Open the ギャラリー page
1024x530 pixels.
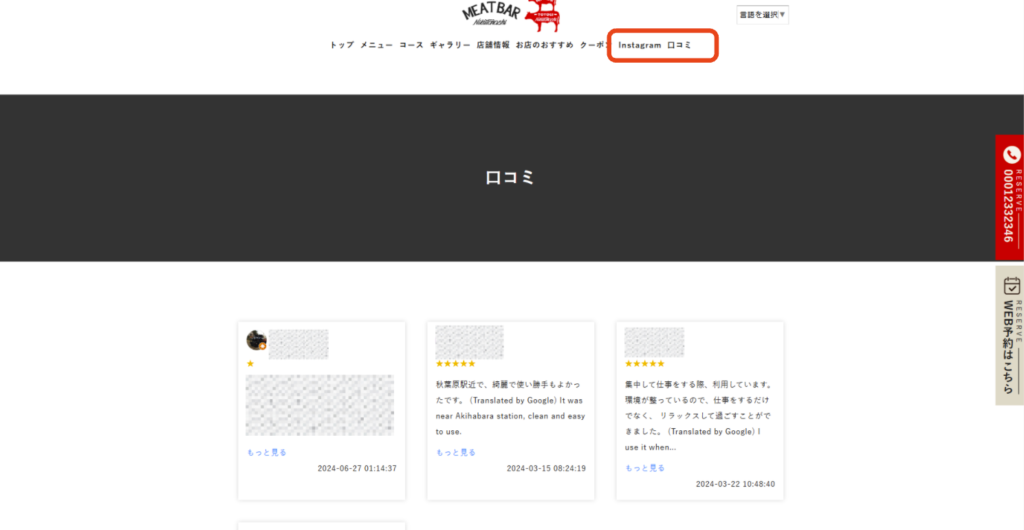pos(450,45)
